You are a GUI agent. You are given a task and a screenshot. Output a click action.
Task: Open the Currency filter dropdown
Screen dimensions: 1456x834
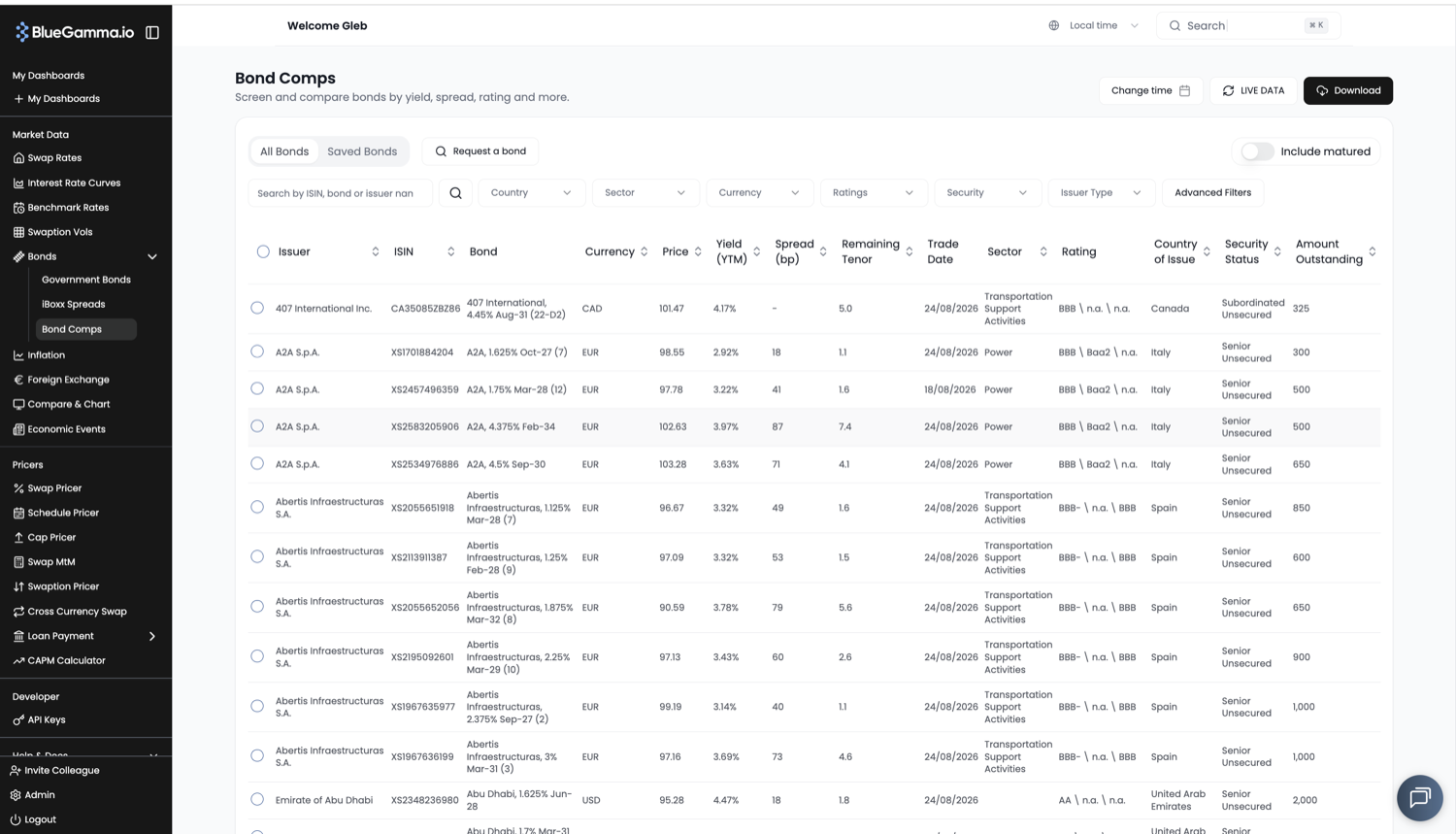click(759, 192)
